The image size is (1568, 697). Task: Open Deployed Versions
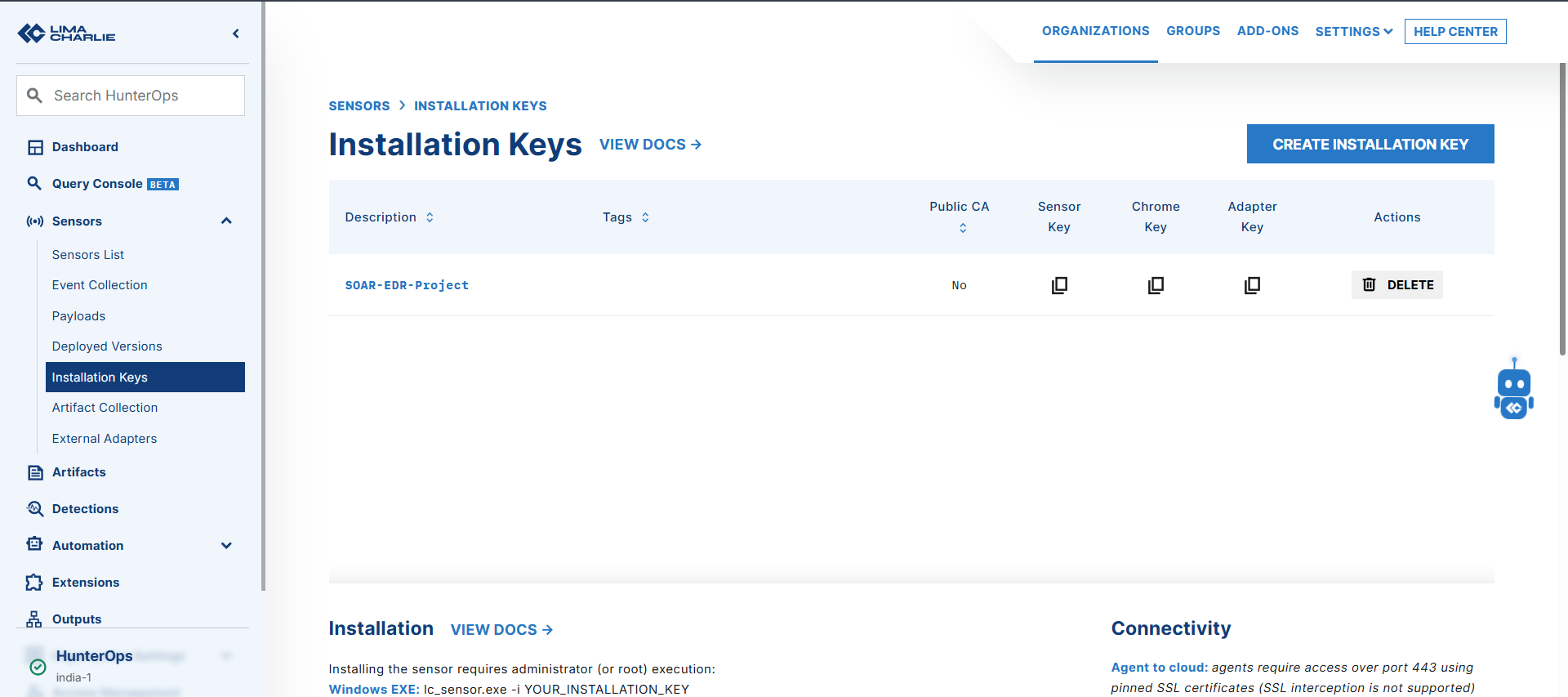click(107, 346)
